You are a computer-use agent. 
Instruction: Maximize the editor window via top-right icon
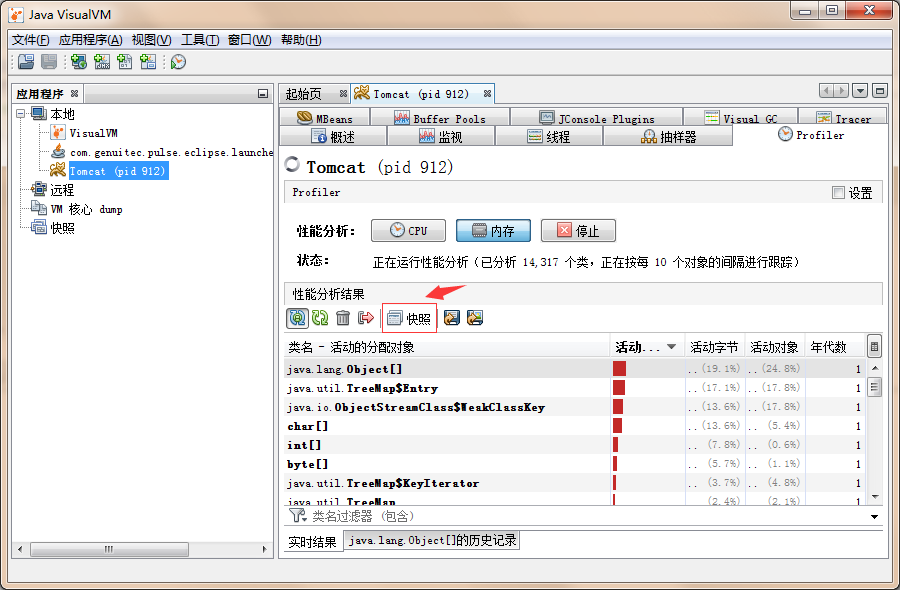879,91
